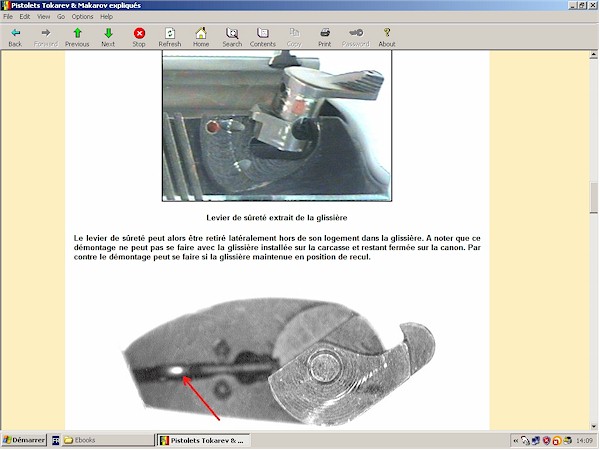
Task: Click the orange wireless alert tray icon
Action: click(x=557, y=441)
